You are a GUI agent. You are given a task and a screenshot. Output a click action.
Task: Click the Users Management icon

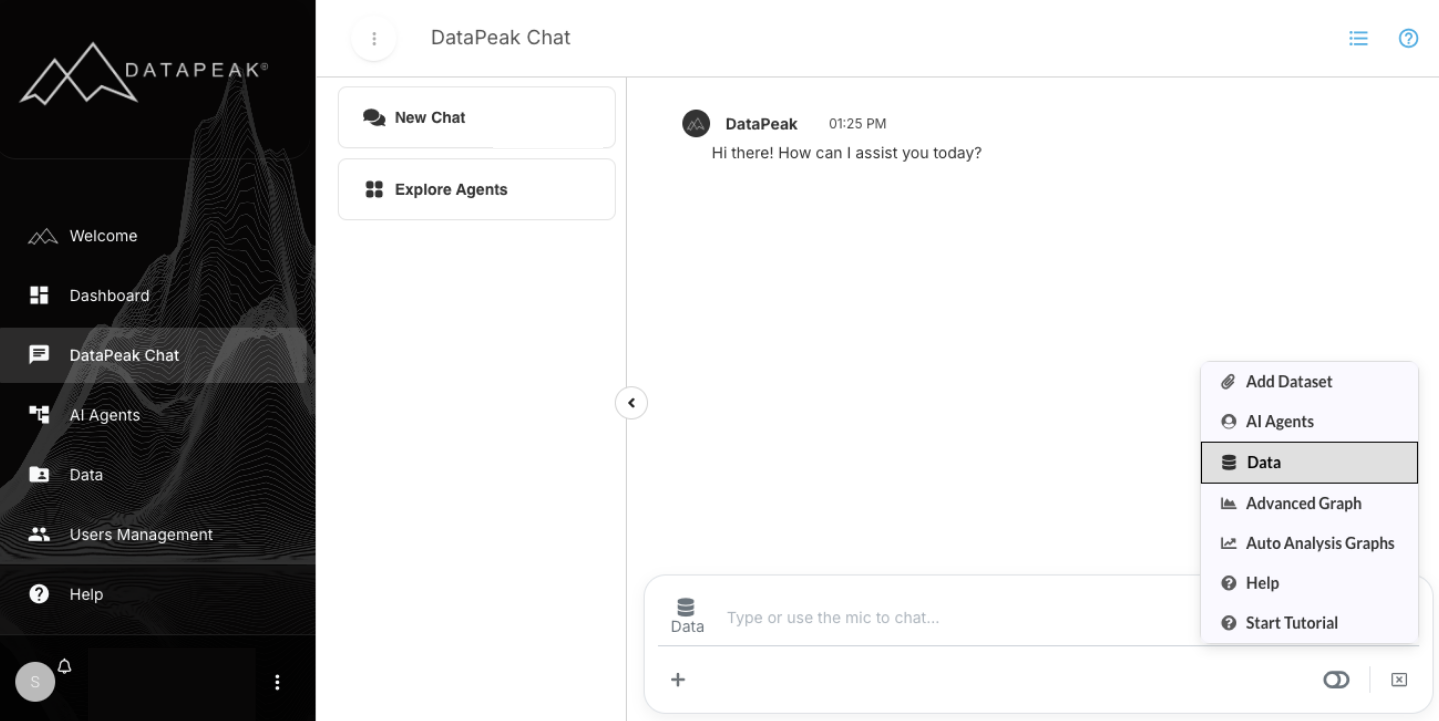click(x=38, y=534)
